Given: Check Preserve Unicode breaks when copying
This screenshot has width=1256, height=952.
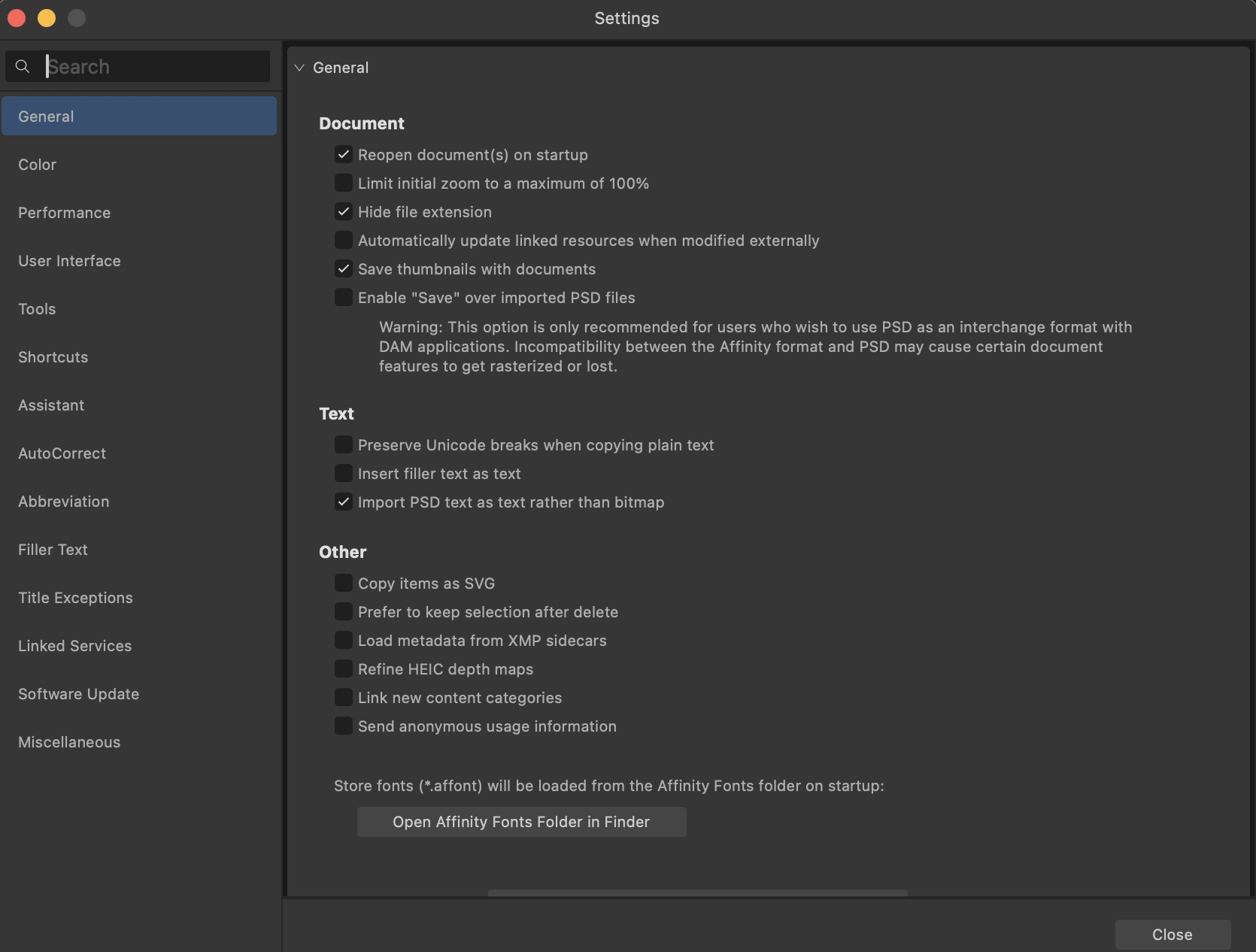Looking at the screenshot, I should (x=344, y=445).
